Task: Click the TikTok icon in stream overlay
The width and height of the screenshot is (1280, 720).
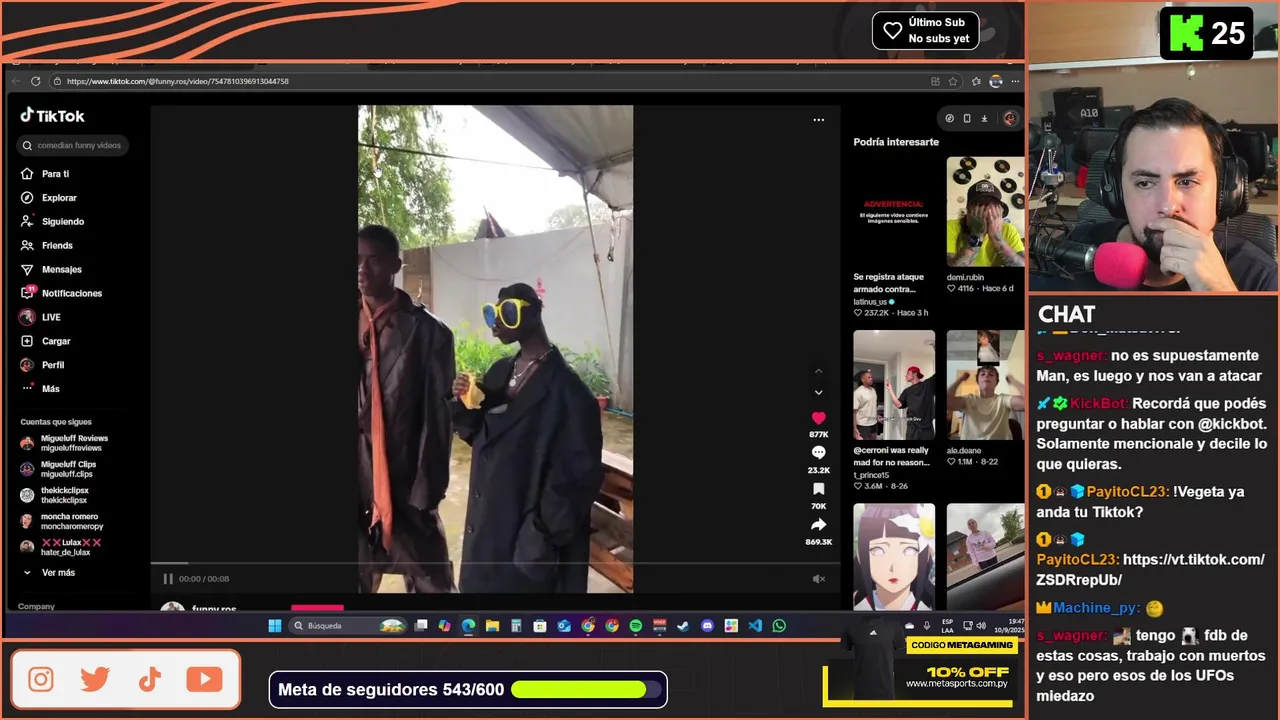Action: coord(150,680)
